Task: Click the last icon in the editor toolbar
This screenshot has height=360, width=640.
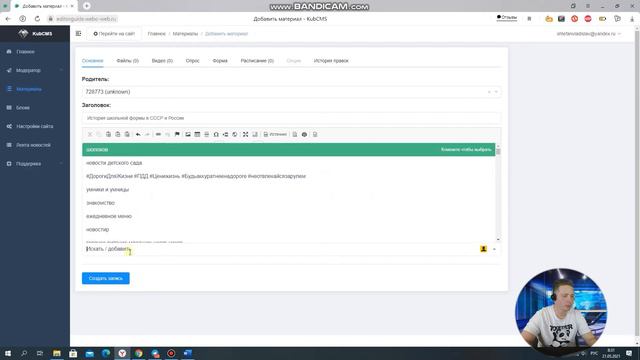Action: (315, 134)
